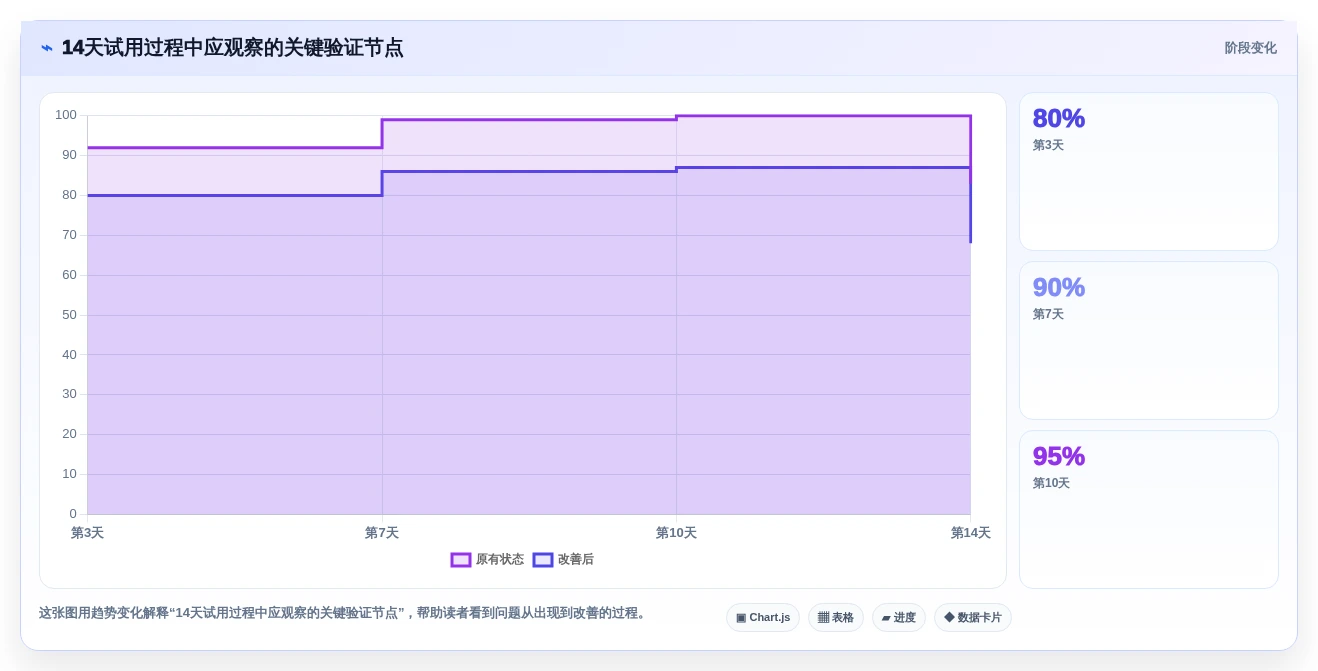Image resolution: width=1318 pixels, height=671 pixels.
Task: Click the 第3天 x-axis label
Action: tap(87, 533)
